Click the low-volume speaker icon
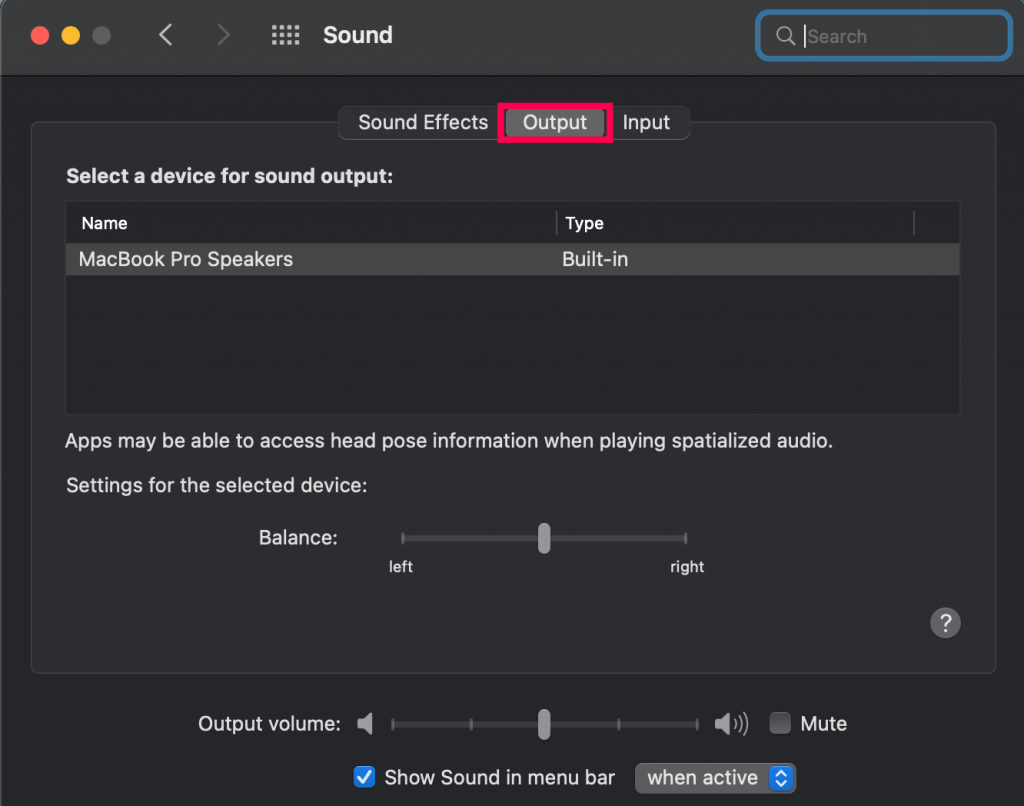Screen dimensions: 1024x806 coord(365,723)
